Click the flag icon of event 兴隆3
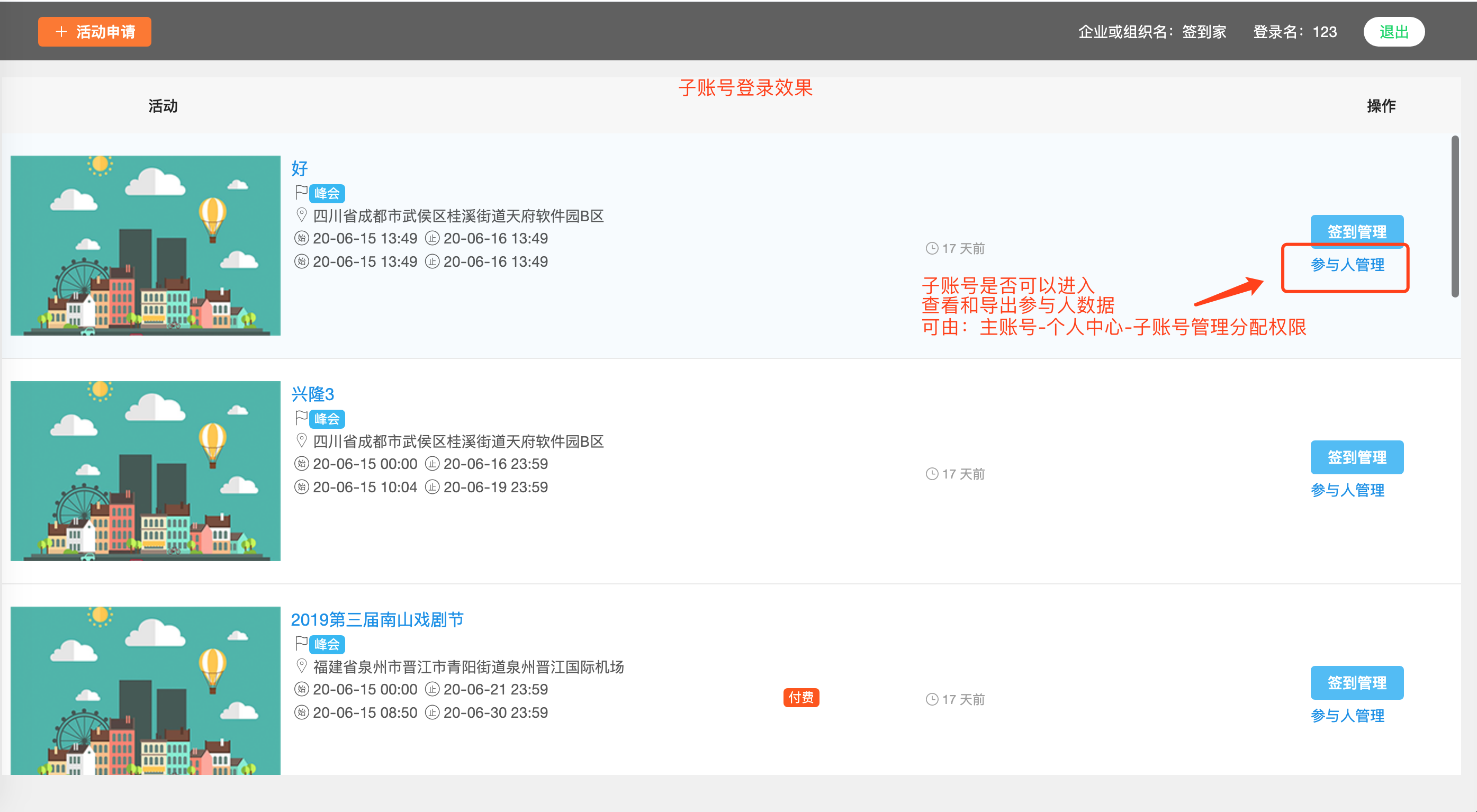The width and height of the screenshot is (1477, 812). tap(301, 418)
